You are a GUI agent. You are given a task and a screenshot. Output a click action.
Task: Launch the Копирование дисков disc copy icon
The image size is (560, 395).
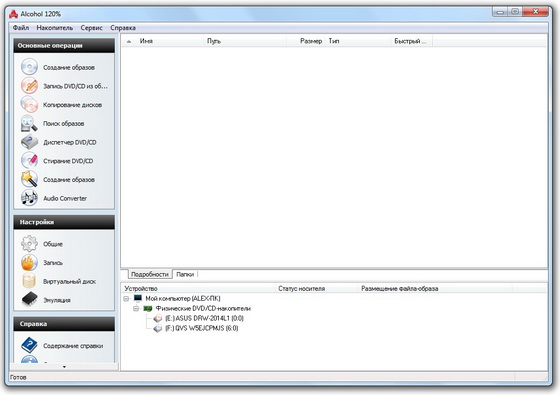point(29,105)
